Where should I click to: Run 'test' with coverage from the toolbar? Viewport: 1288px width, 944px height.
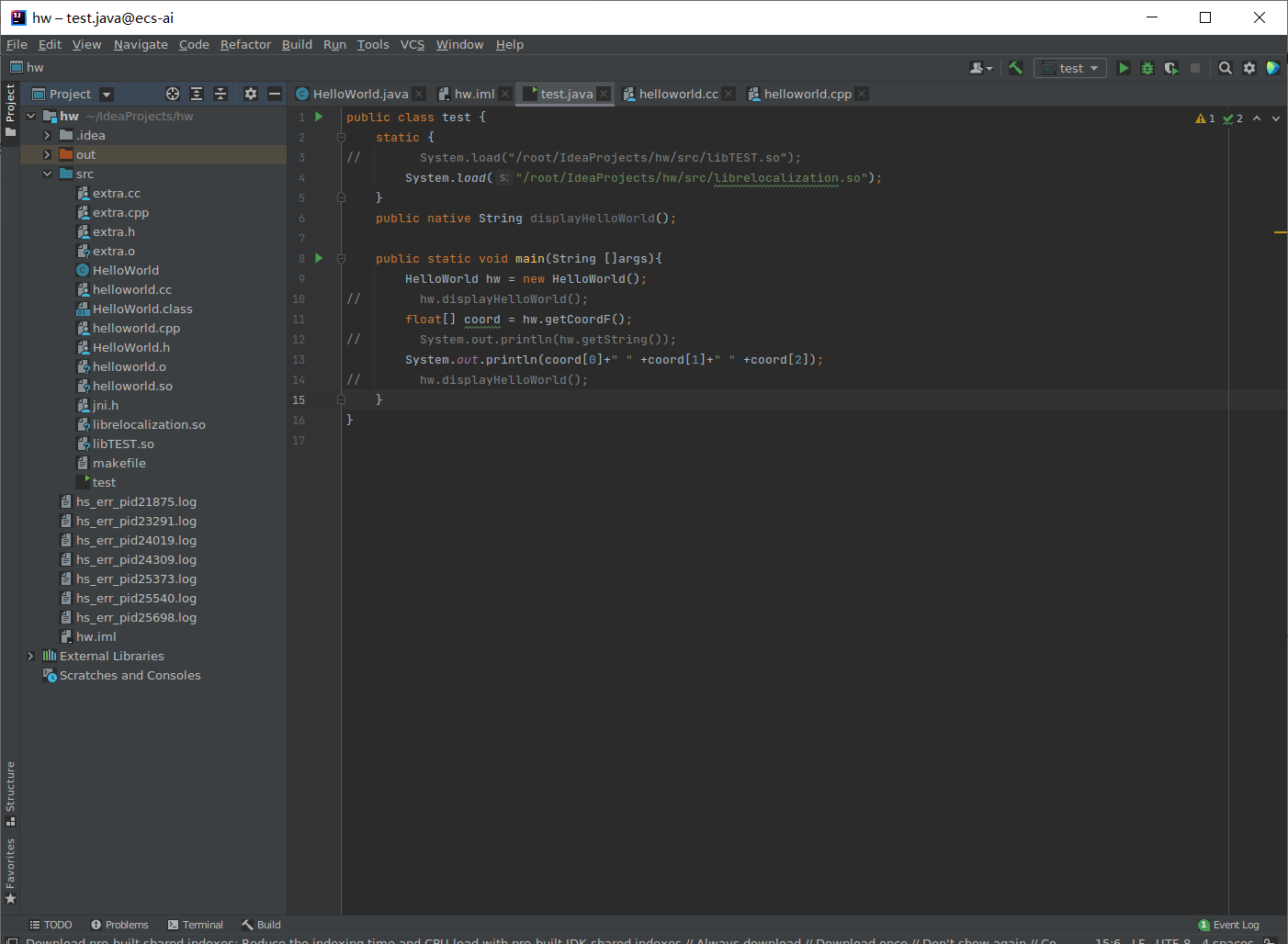click(x=1170, y=68)
